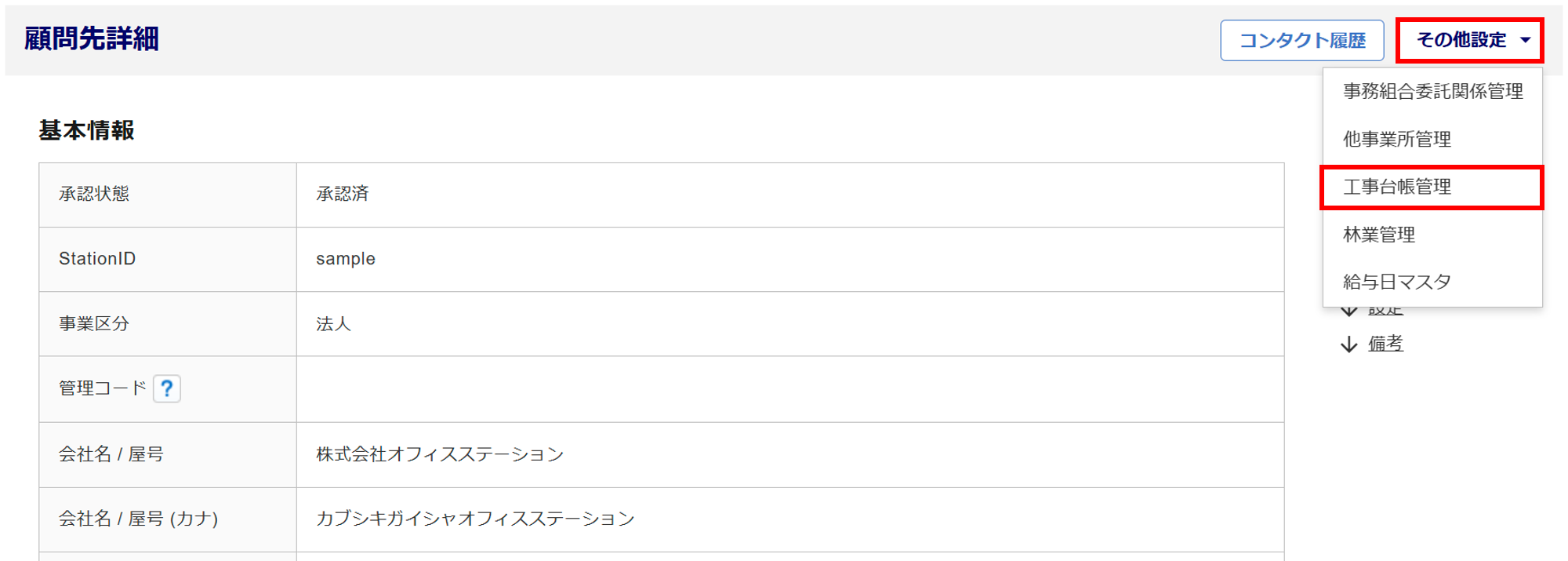The image size is (1568, 561).
Task: Click the 基本情報 section heading
Action: [86, 130]
